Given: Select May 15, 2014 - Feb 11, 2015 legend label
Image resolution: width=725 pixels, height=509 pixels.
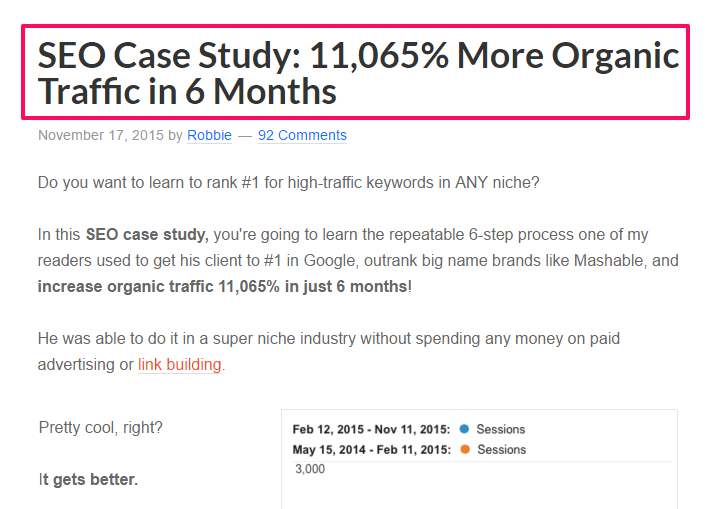Looking at the screenshot, I should click(372, 450).
